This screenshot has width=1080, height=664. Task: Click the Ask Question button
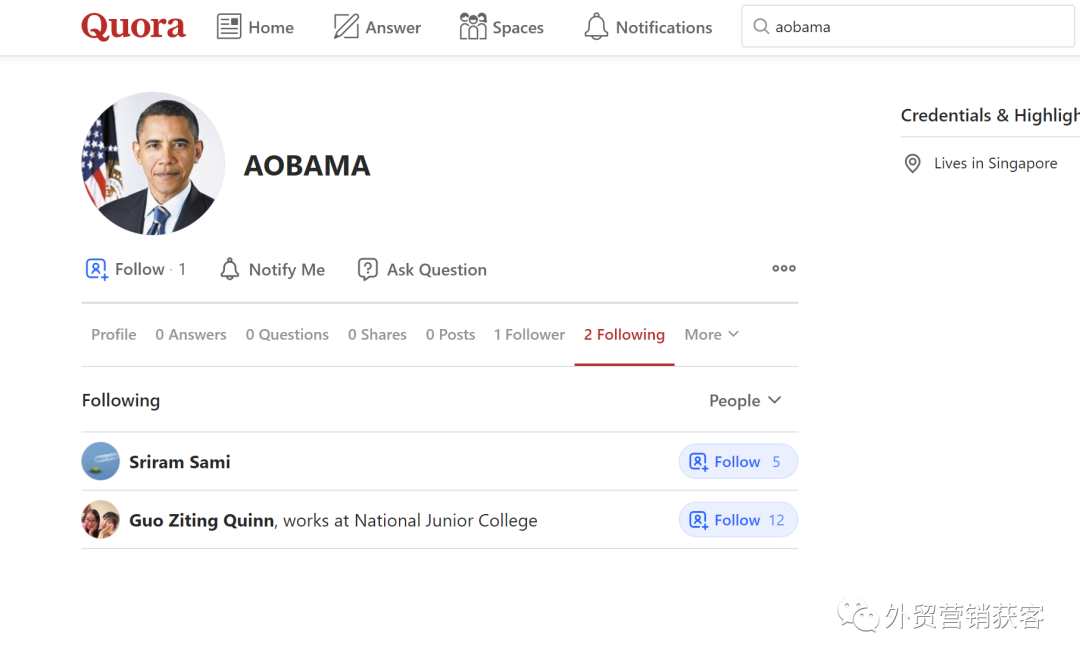point(422,269)
